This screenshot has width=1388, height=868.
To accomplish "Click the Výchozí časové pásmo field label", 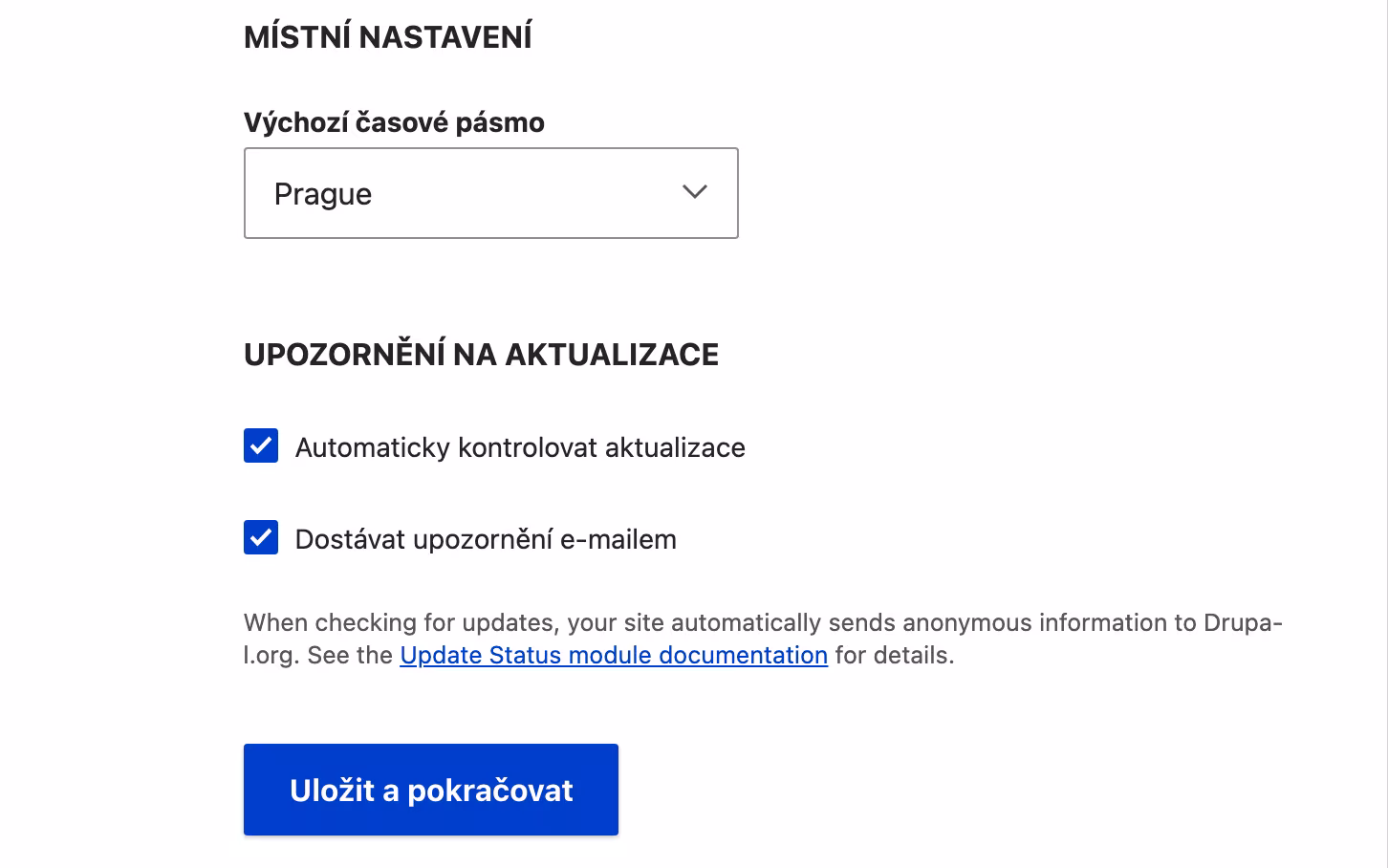I will [x=394, y=122].
